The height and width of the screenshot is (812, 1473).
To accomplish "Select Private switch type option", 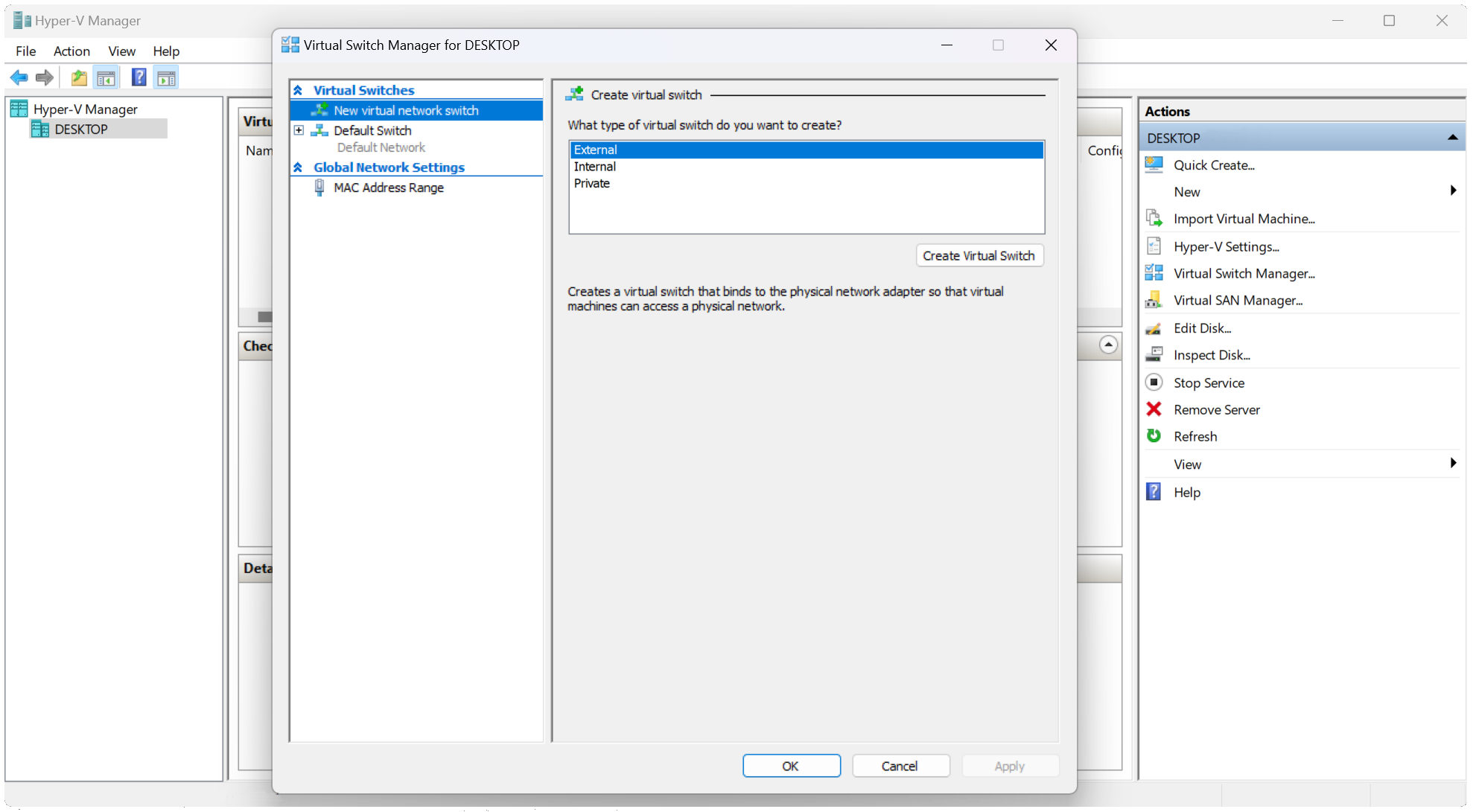I will coord(591,184).
